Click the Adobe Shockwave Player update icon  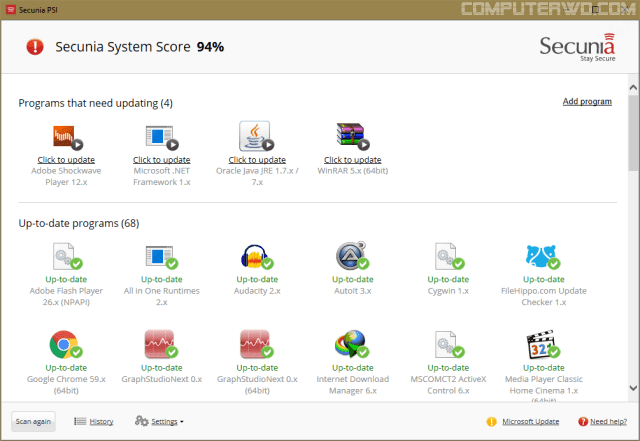(68, 137)
